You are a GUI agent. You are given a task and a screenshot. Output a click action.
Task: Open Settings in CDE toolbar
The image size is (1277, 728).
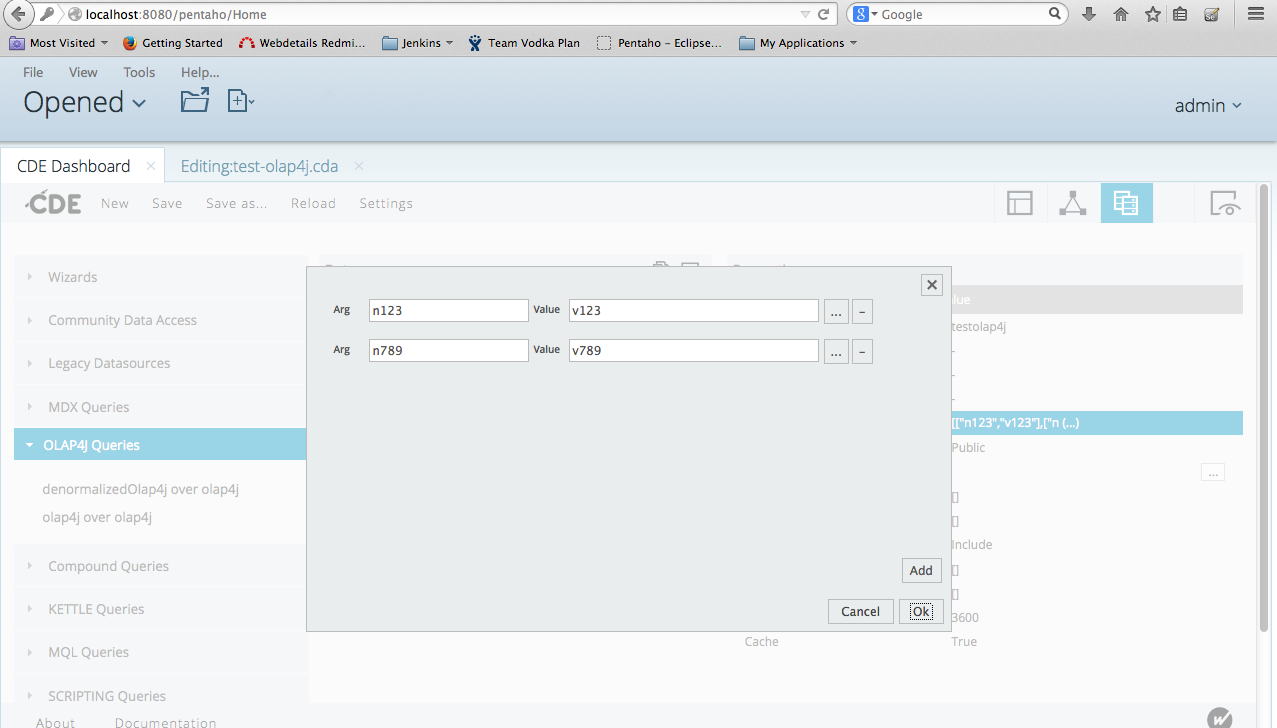[x=386, y=203]
